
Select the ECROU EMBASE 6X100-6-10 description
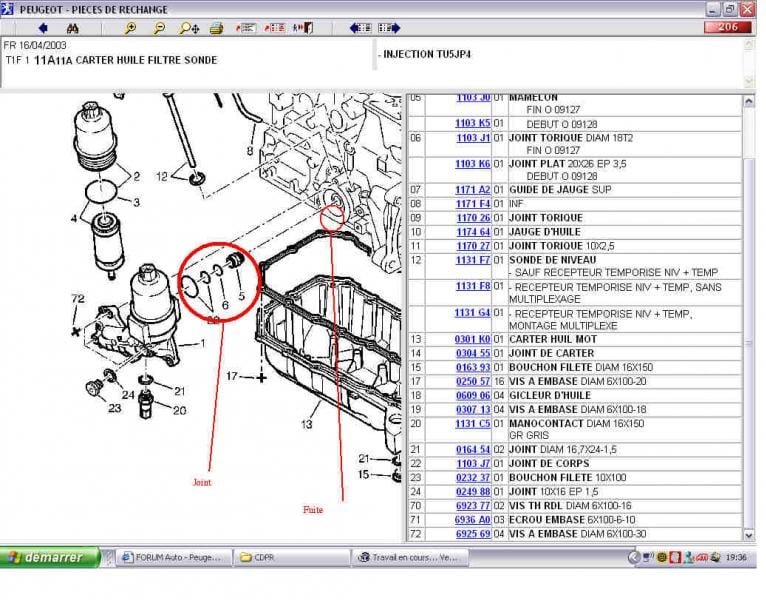[x=572, y=520]
